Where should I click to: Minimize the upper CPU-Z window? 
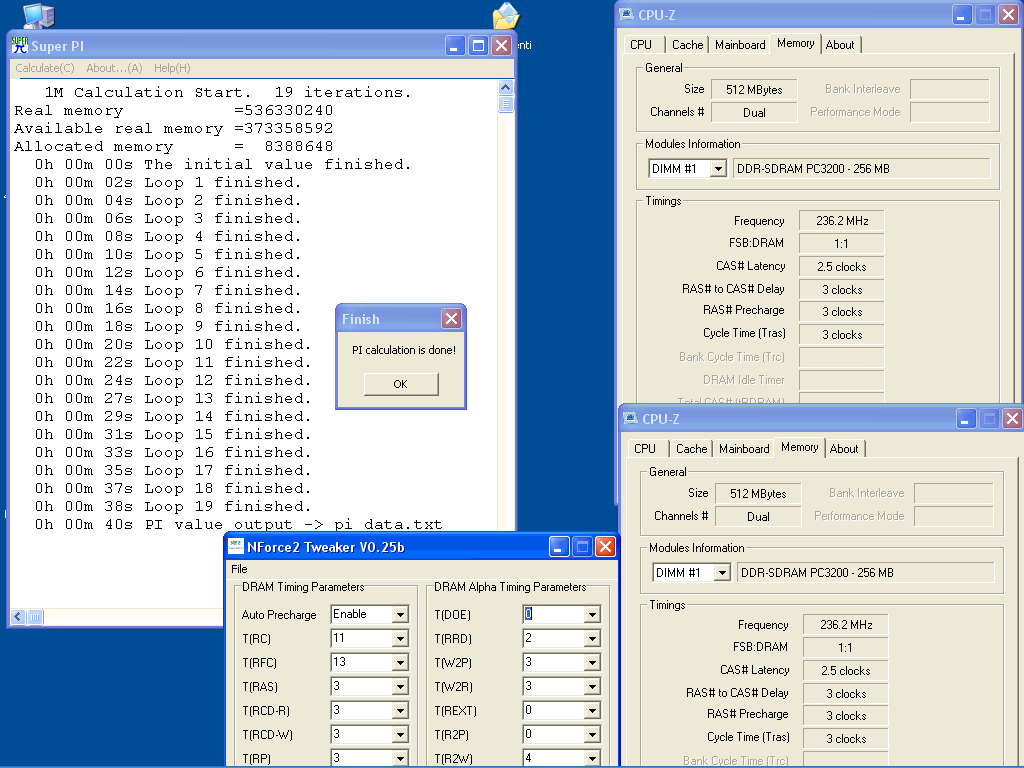(x=961, y=14)
